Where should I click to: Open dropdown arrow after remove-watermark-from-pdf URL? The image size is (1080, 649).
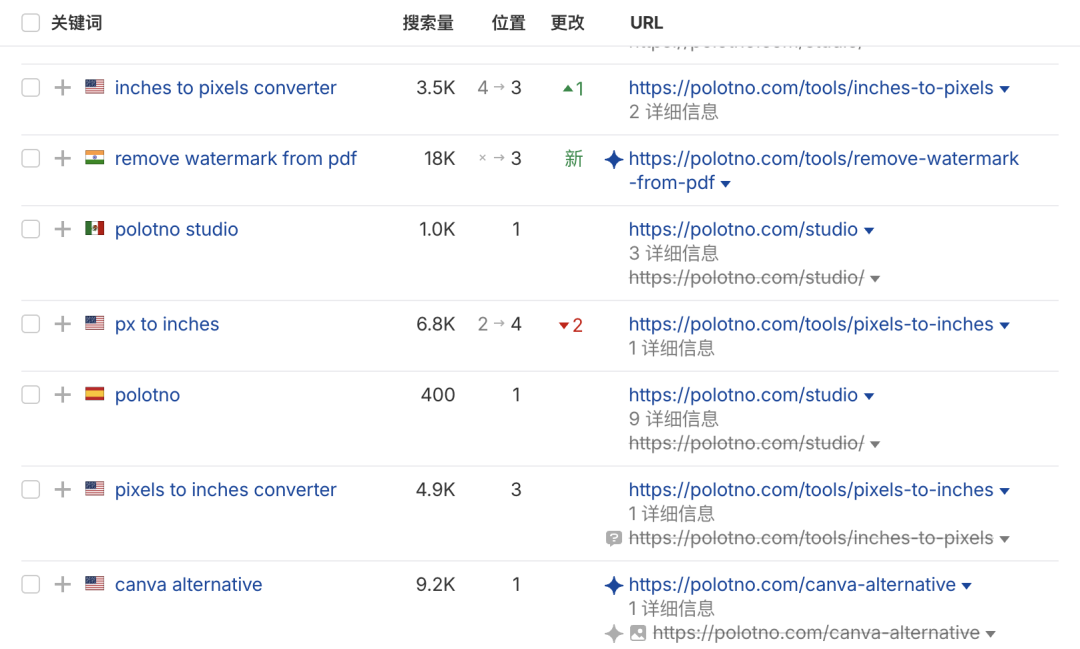click(725, 184)
